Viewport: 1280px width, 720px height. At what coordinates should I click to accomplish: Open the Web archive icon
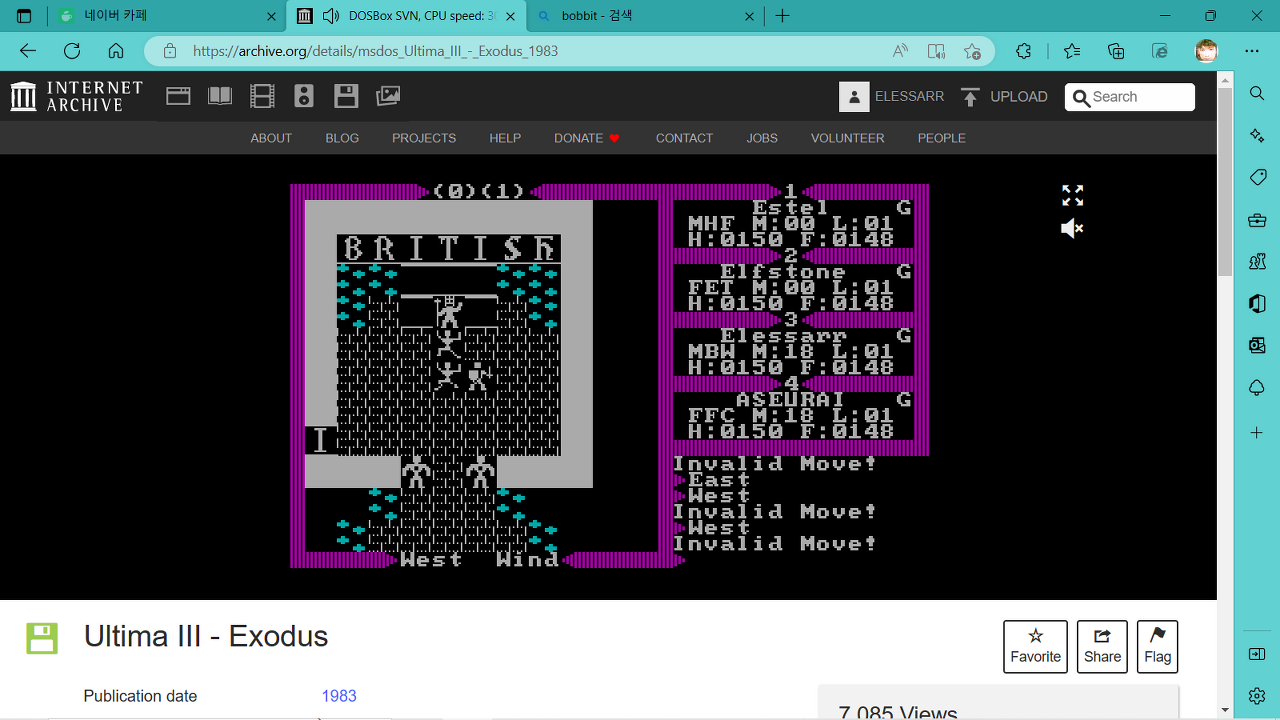pyautogui.click(x=178, y=96)
